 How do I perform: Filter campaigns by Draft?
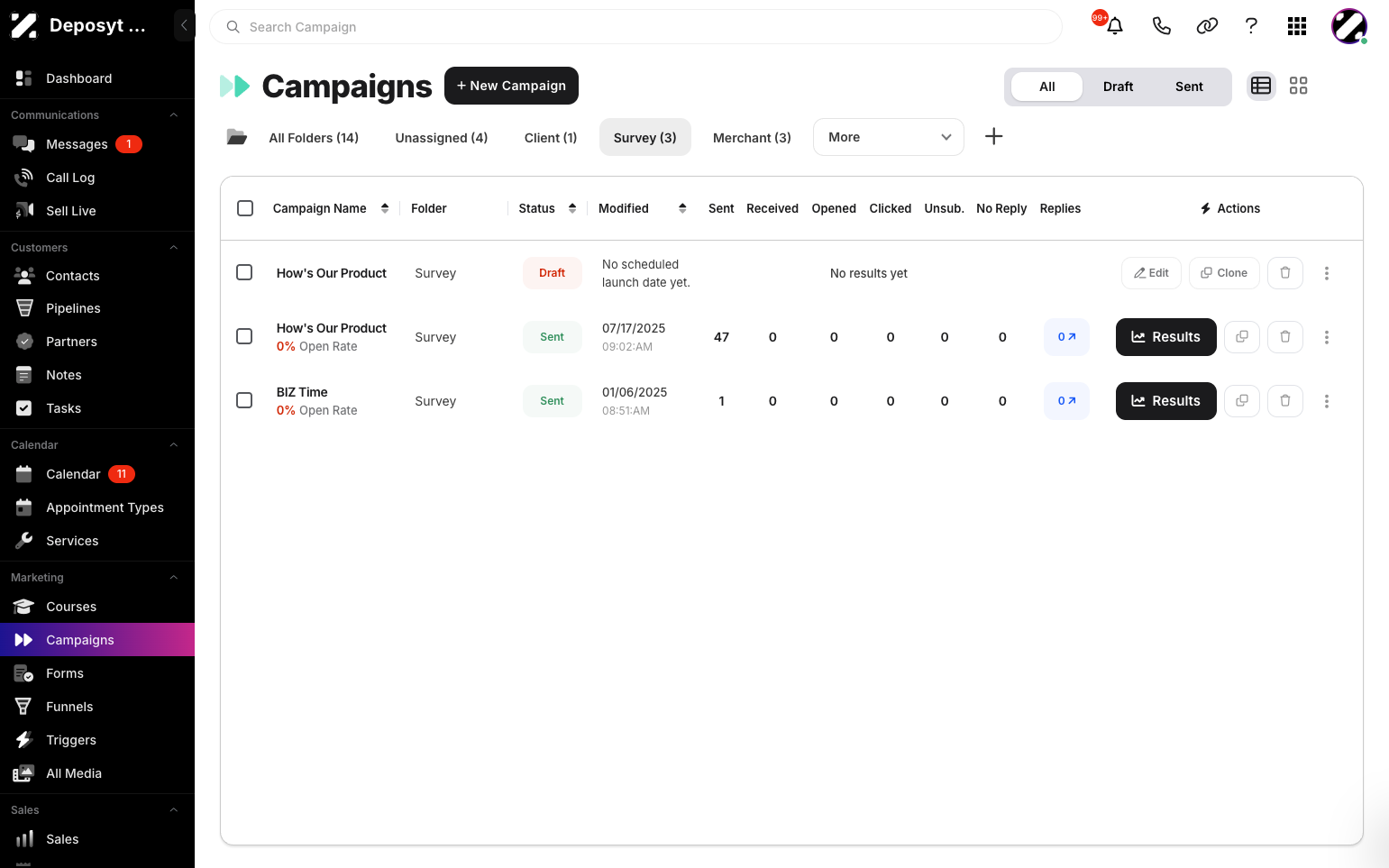click(x=1118, y=87)
